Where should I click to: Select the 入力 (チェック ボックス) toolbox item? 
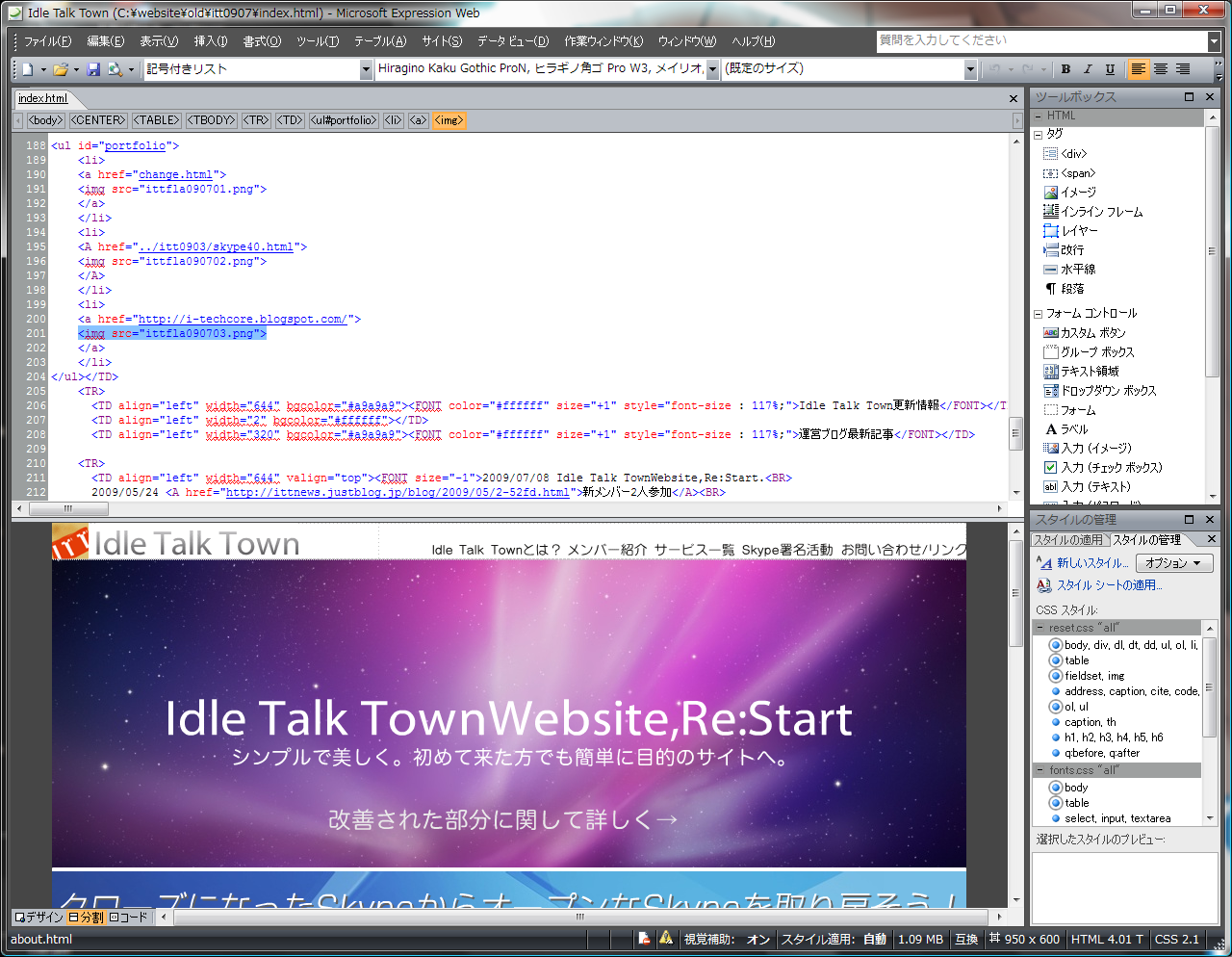pyautogui.click(x=1103, y=468)
